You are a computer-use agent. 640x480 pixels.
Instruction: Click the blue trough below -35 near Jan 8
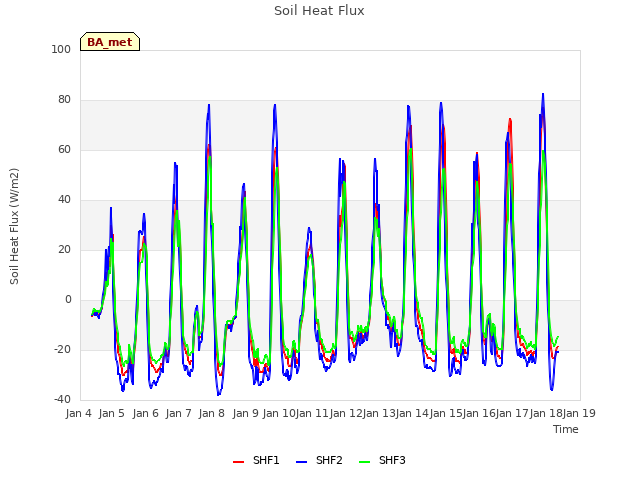pyautogui.click(x=218, y=394)
